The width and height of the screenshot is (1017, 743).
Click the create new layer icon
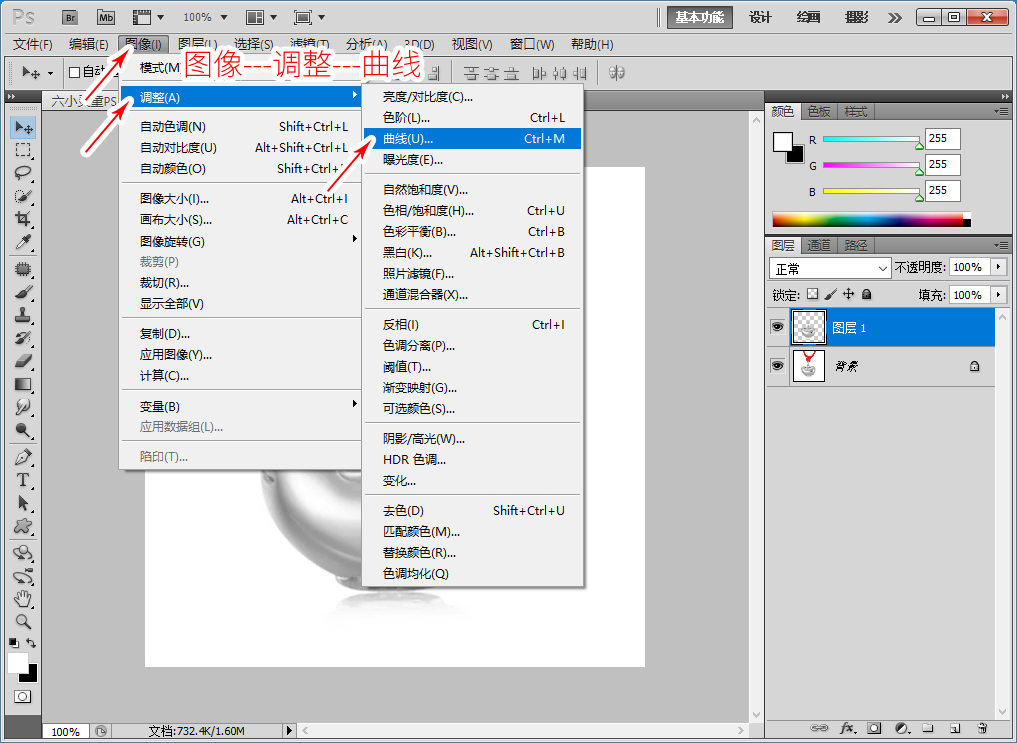point(955,728)
